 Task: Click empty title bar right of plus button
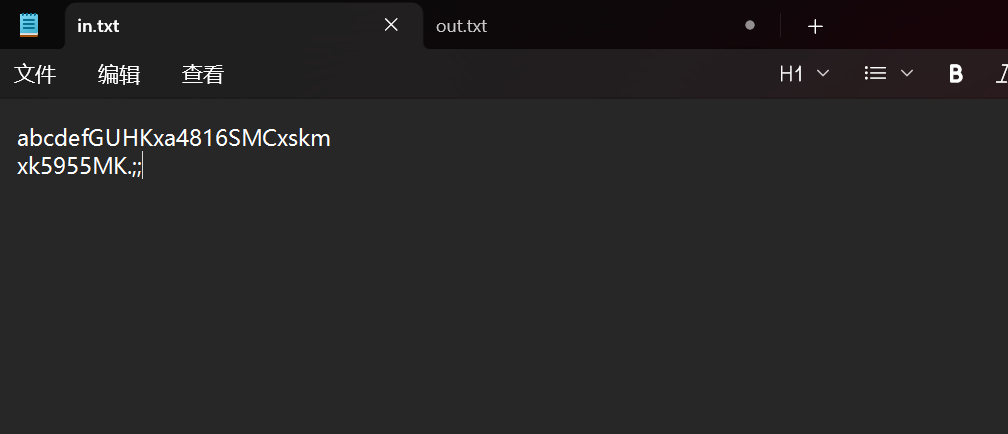(x=920, y=25)
